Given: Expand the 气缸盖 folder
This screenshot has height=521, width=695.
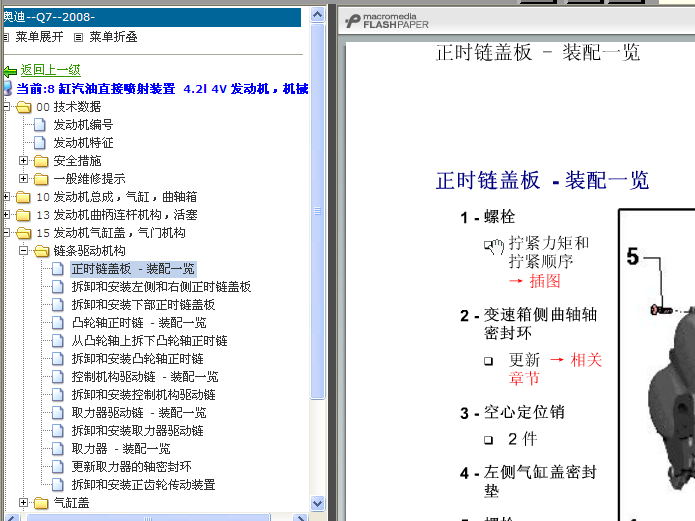Looking at the screenshot, I should [x=23, y=502].
